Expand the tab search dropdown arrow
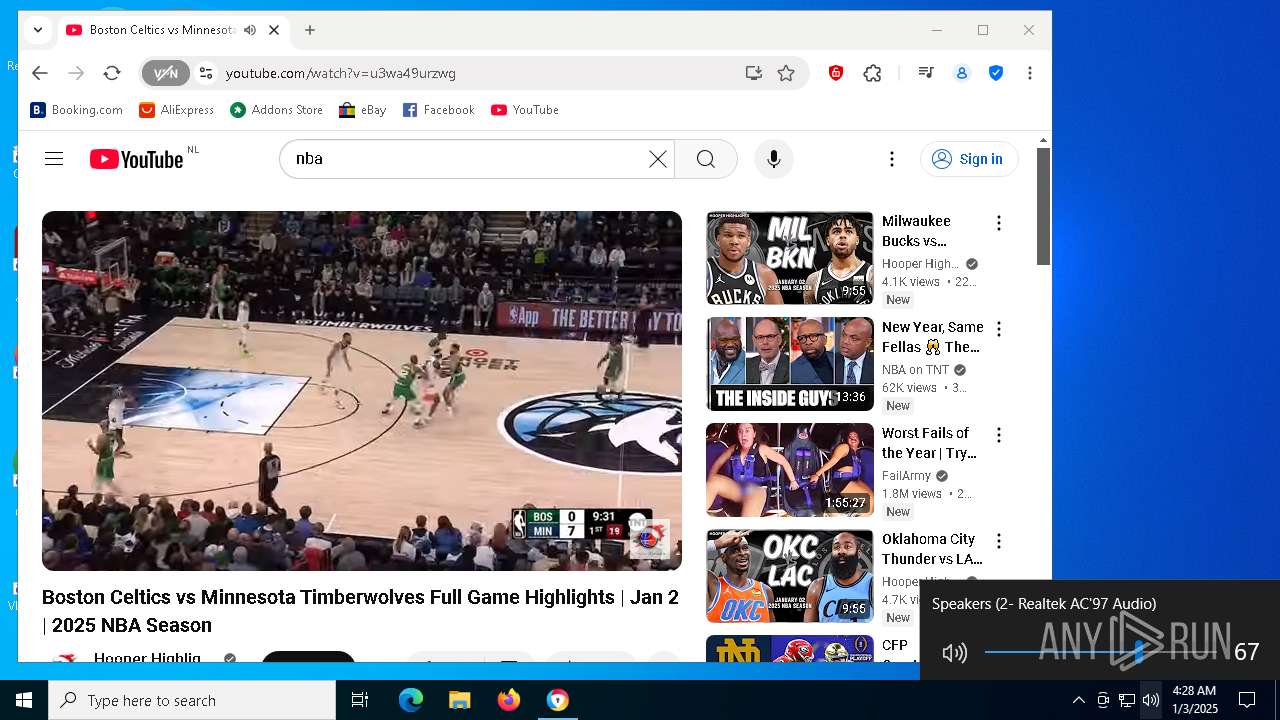 [x=38, y=30]
